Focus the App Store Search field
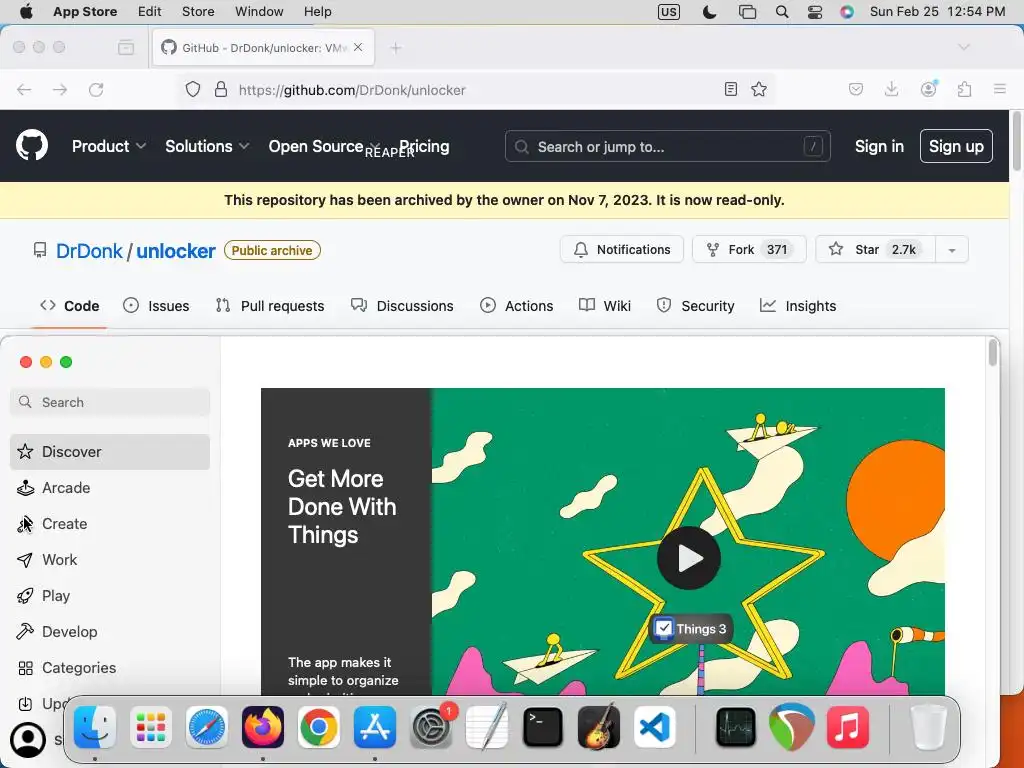This screenshot has width=1024, height=768. [110, 402]
